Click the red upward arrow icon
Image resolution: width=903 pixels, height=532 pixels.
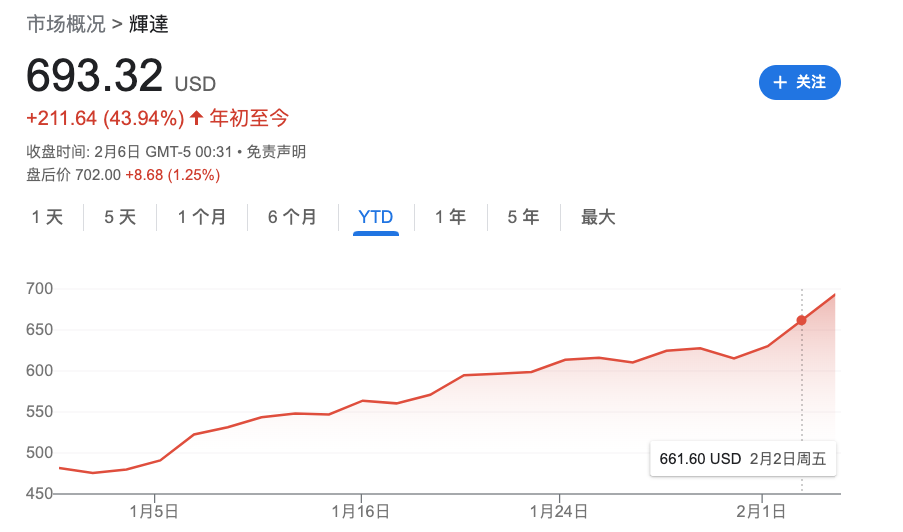click(x=196, y=118)
